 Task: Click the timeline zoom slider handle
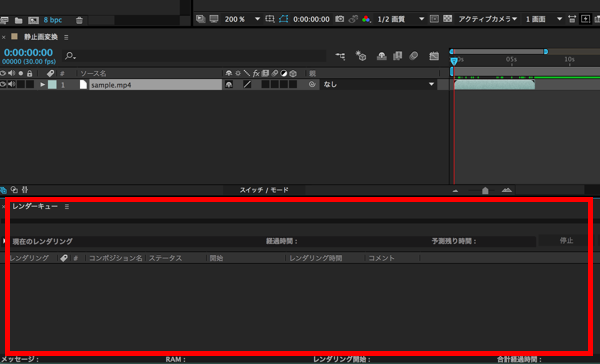(x=485, y=190)
